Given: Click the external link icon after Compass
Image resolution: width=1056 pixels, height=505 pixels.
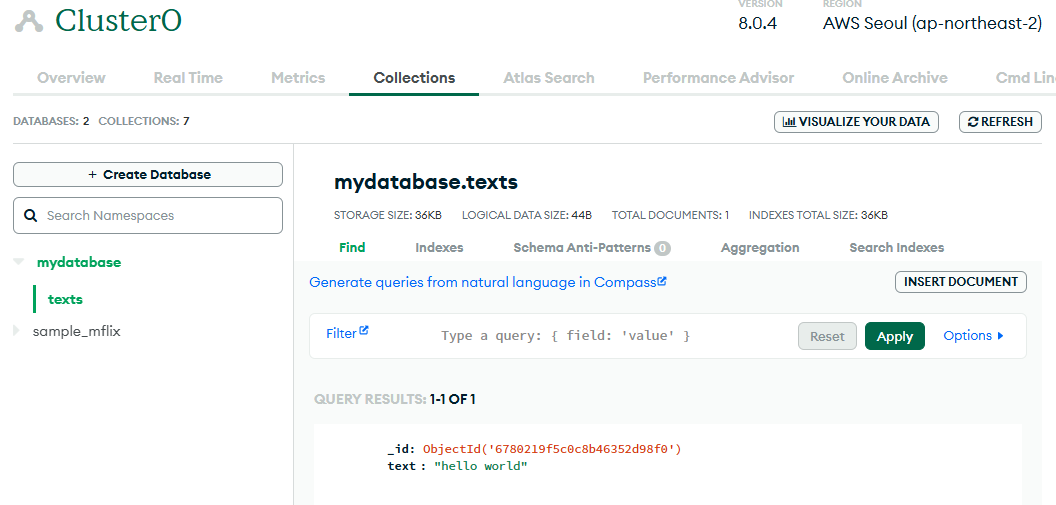Looking at the screenshot, I should (662, 282).
